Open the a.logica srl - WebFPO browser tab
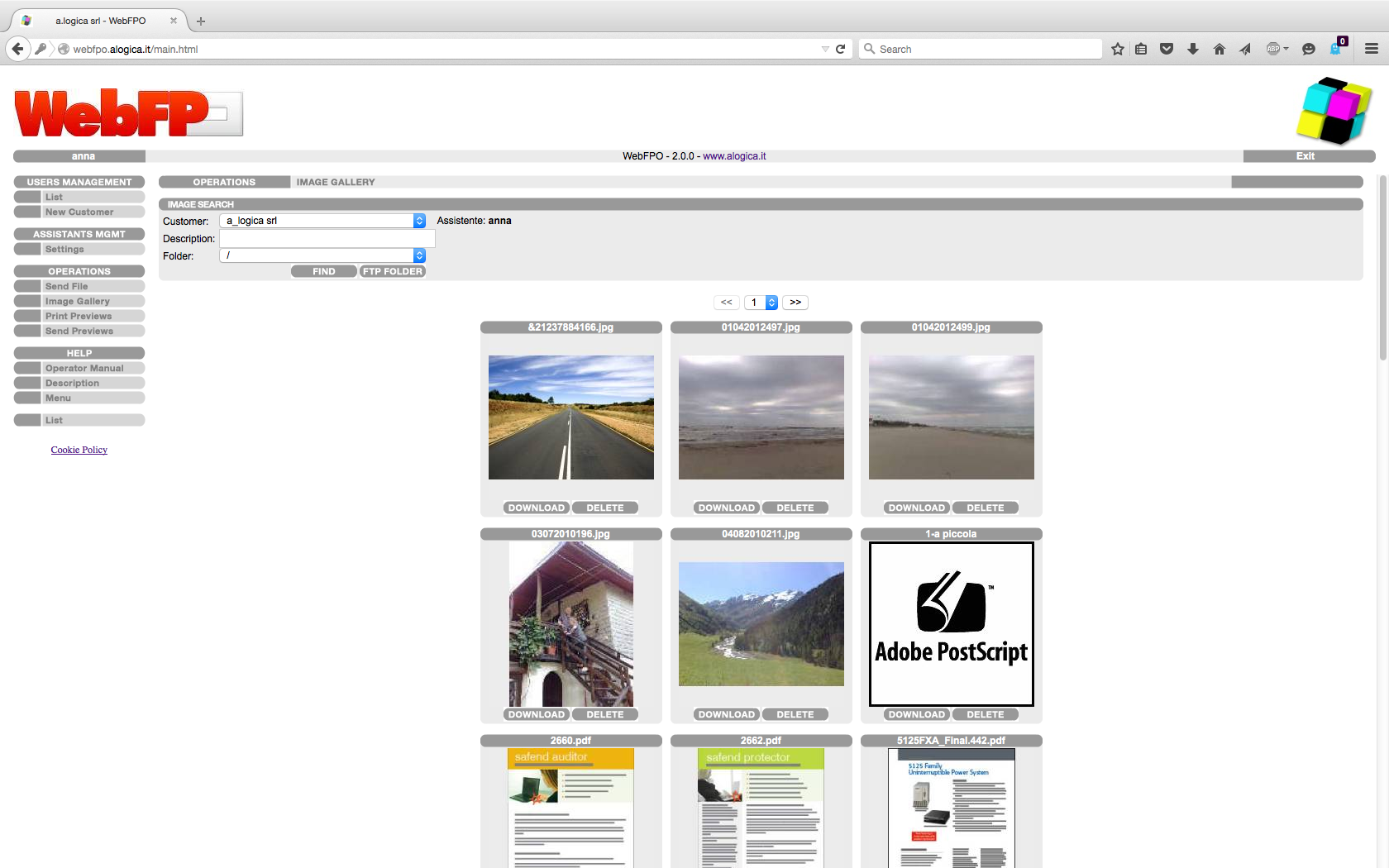This screenshot has width=1389, height=868. pos(100,21)
